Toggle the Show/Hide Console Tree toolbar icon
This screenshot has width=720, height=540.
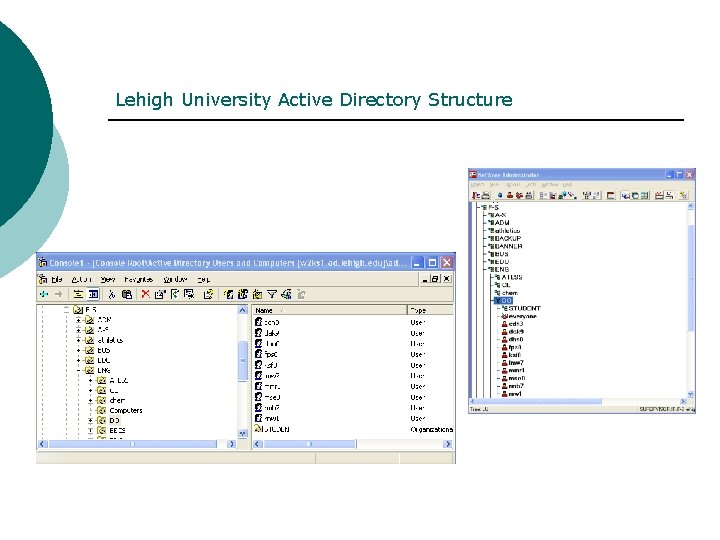click(x=93, y=294)
